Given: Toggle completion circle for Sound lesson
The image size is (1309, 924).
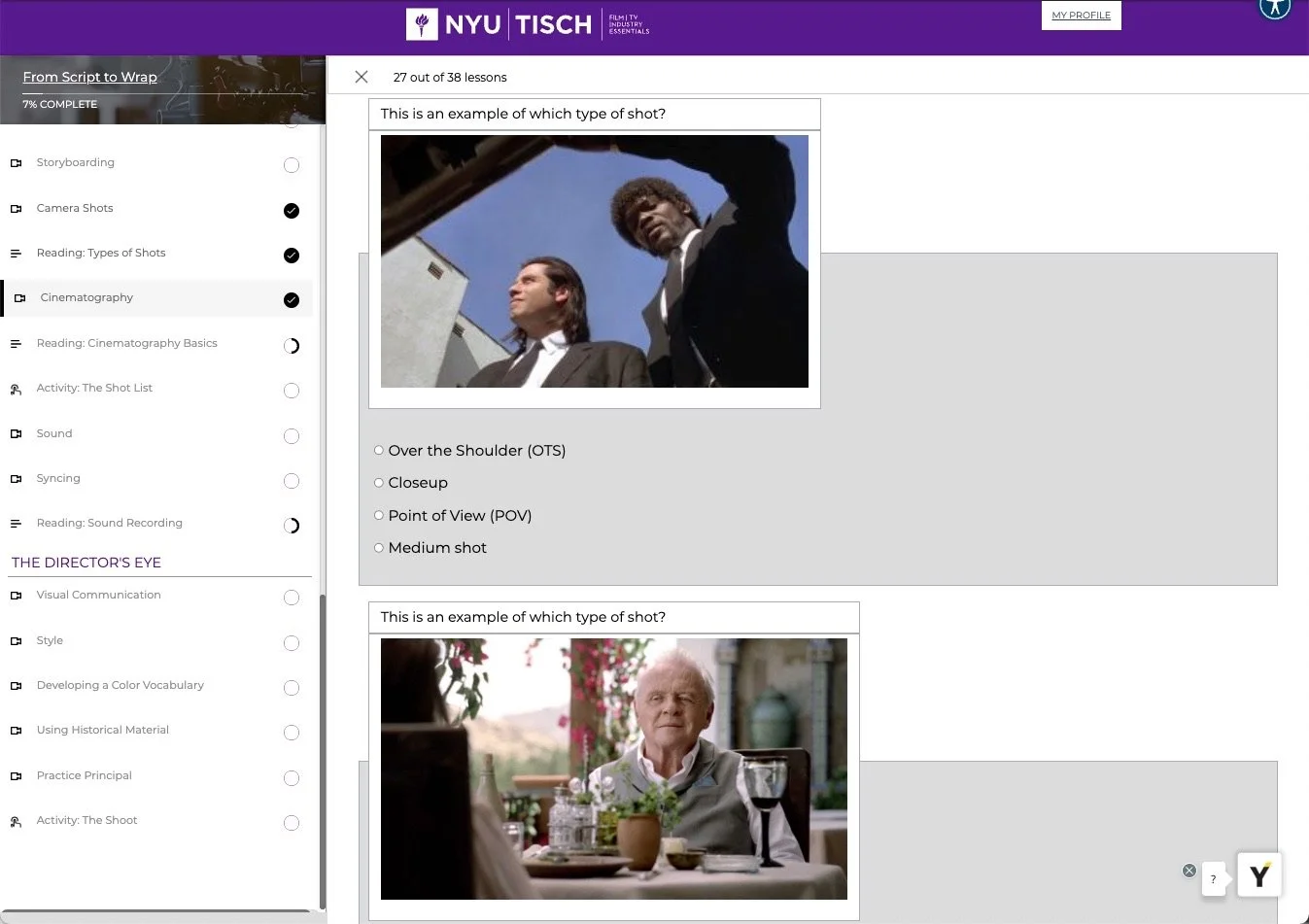Looking at the screenshot, I should pyautogui.click(x=292, y=436).
